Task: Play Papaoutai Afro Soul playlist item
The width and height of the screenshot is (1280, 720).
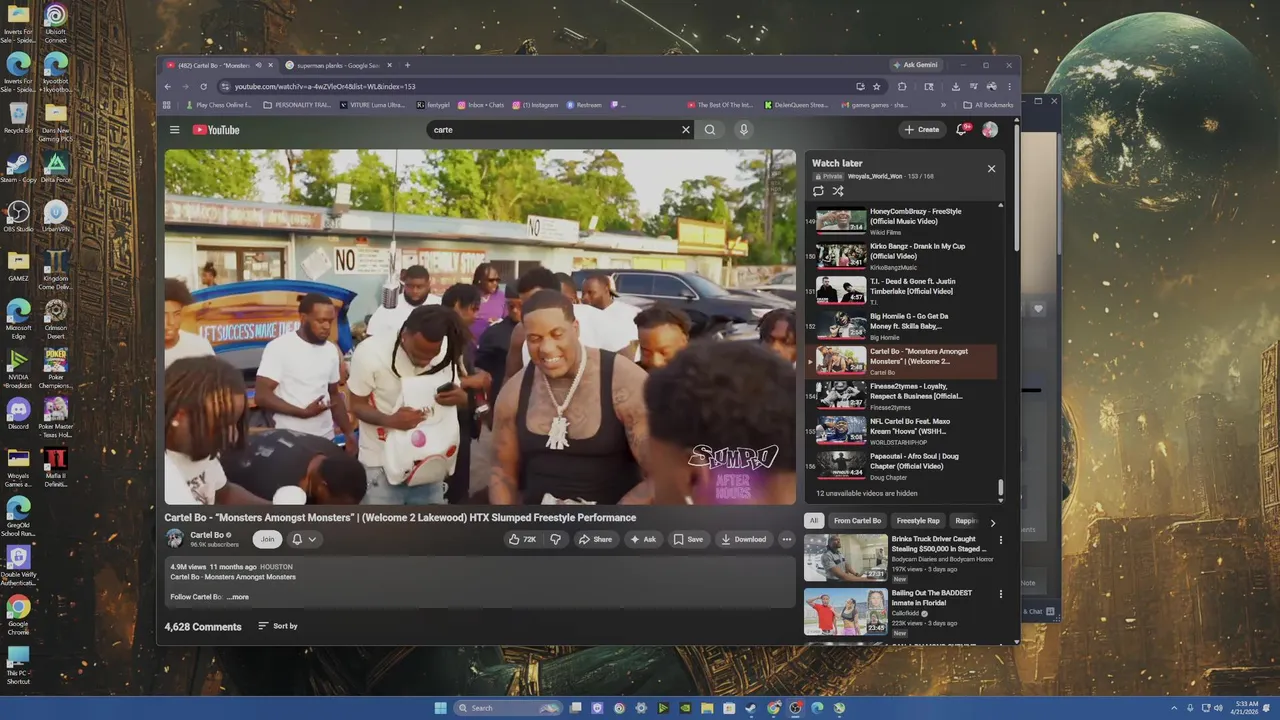Action: pos(900,466)
